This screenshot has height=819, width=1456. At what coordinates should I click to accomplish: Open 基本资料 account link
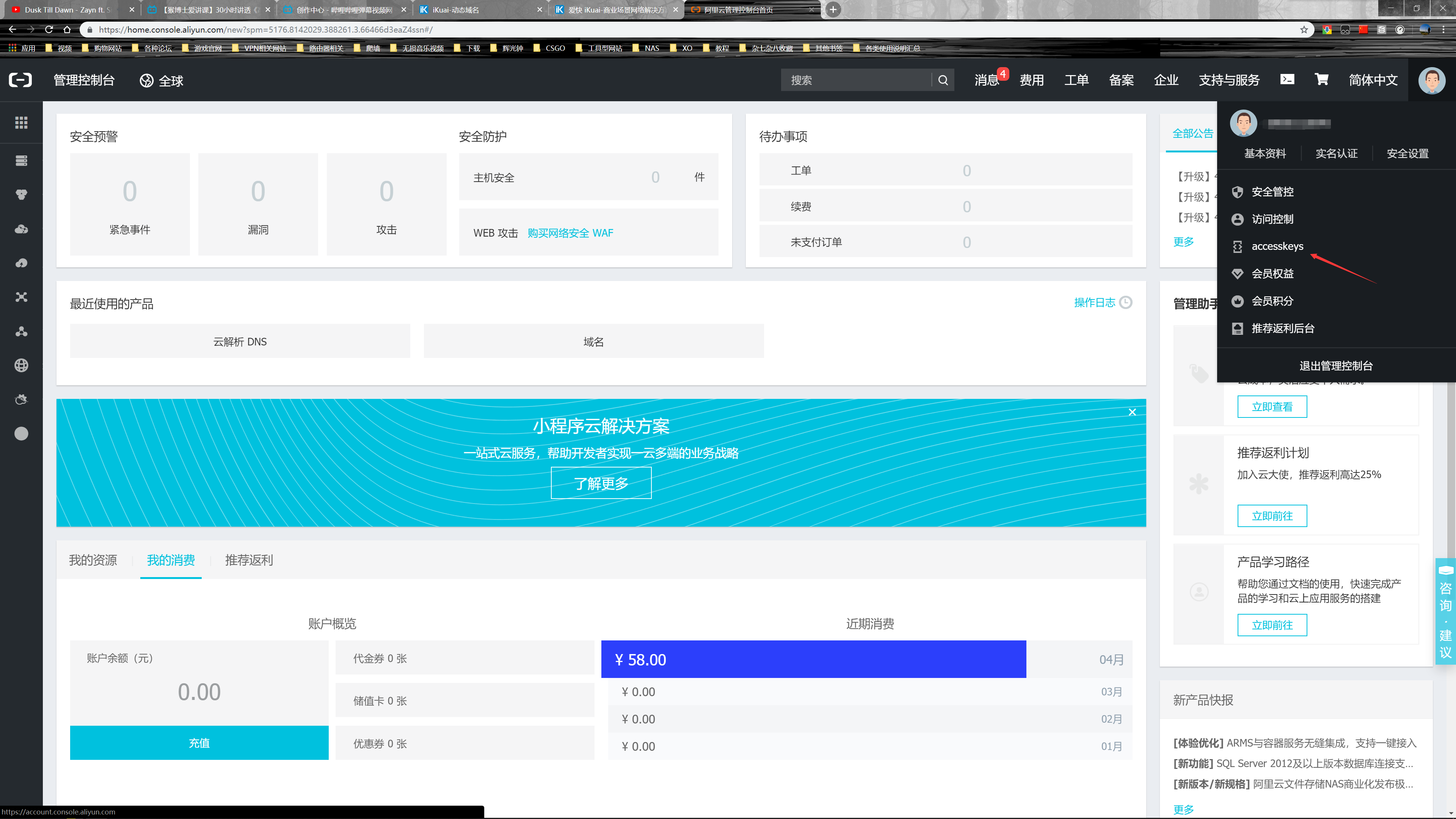tap(1265, 154)
